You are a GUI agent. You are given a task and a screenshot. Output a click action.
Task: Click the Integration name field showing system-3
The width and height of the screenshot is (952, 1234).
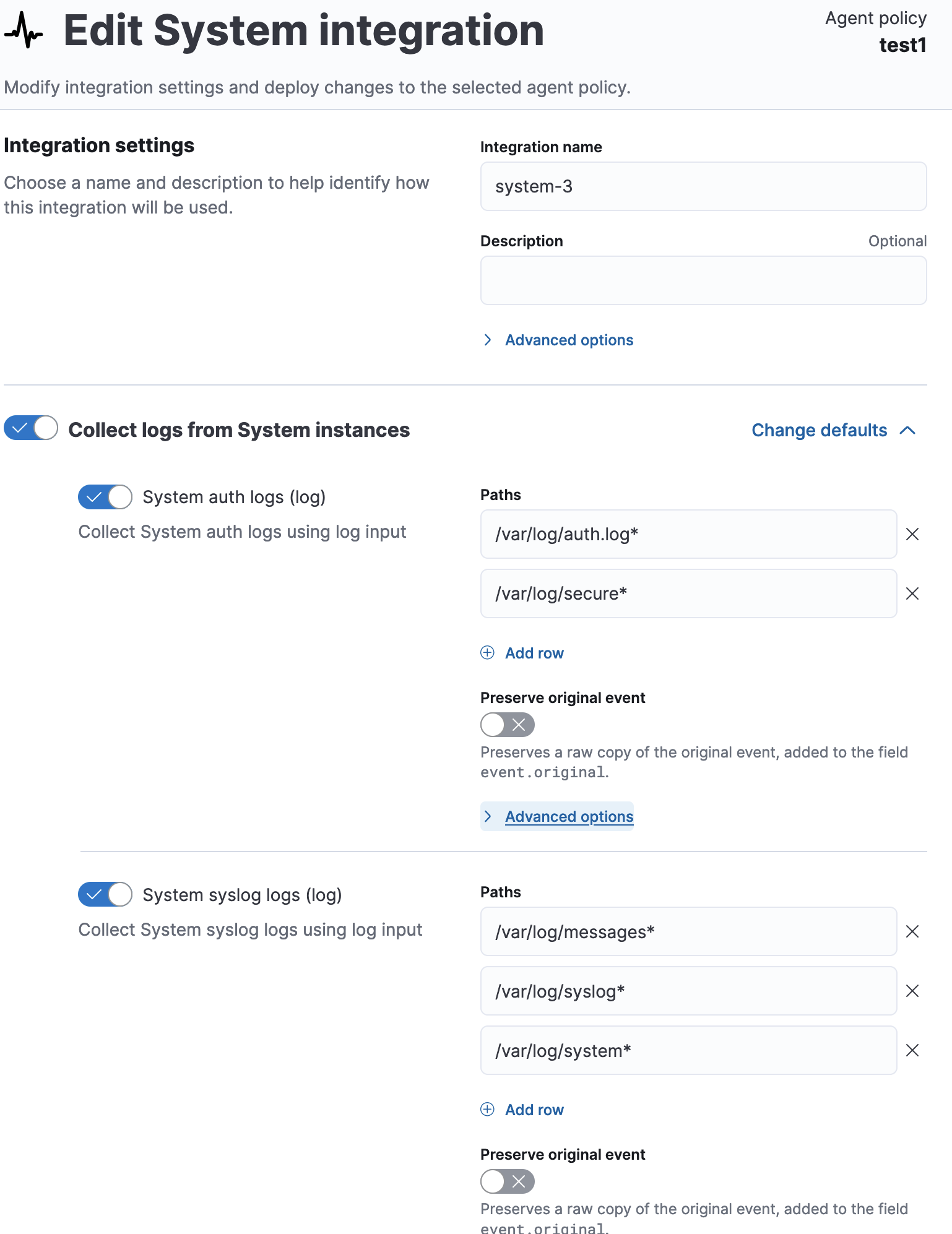pos(703,186)
